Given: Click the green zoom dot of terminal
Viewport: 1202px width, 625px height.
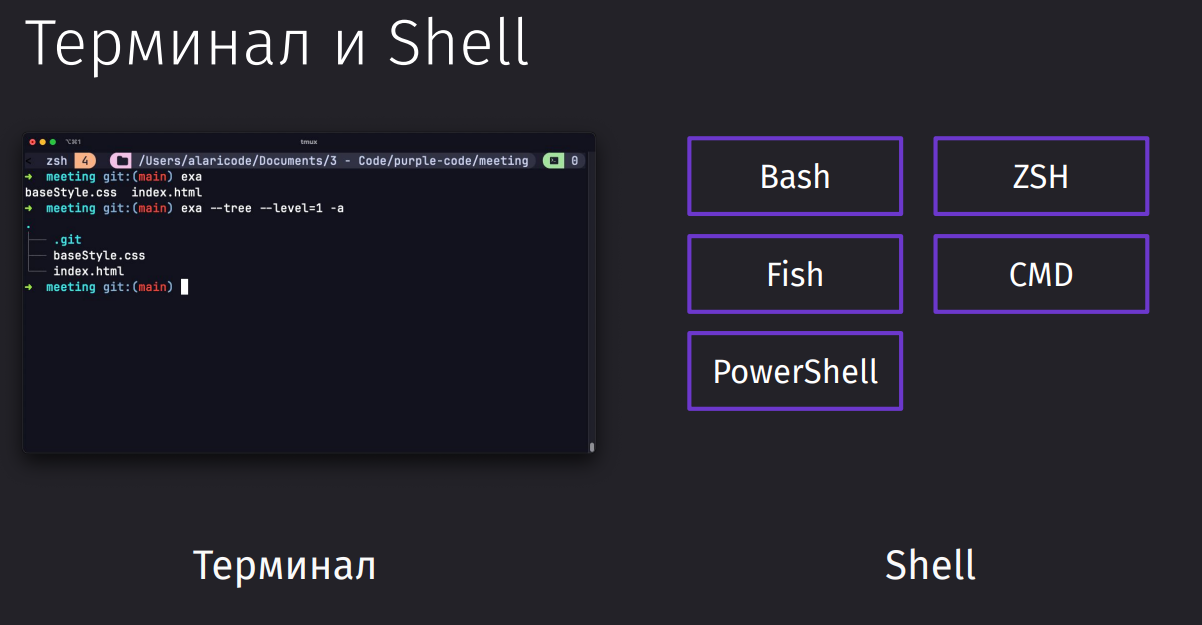Looking at the screenshot, I should click(53, 142).
